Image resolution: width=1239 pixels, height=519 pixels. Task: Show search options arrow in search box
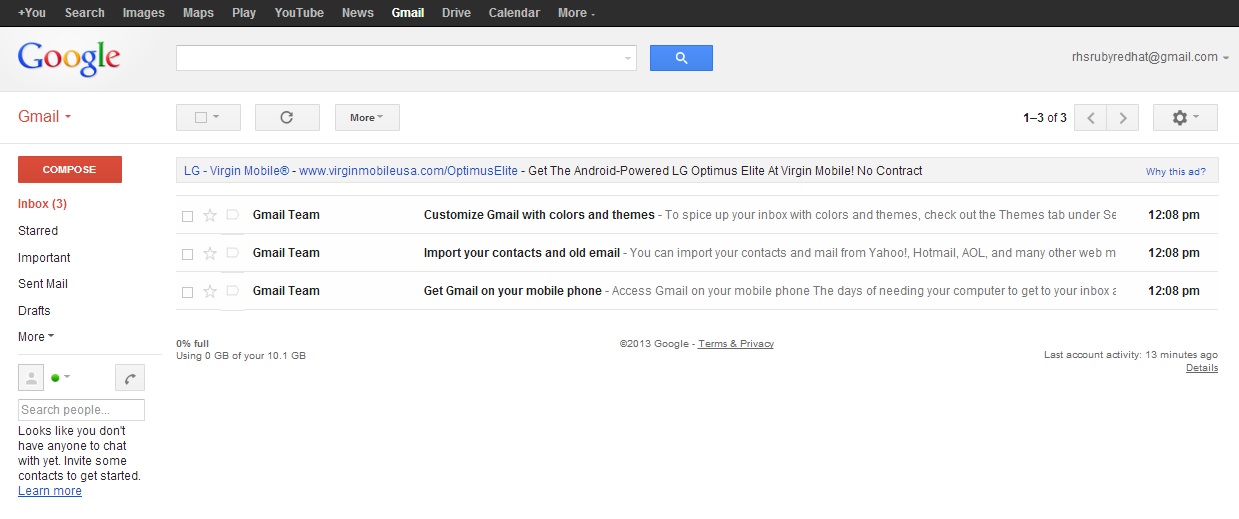628,58
